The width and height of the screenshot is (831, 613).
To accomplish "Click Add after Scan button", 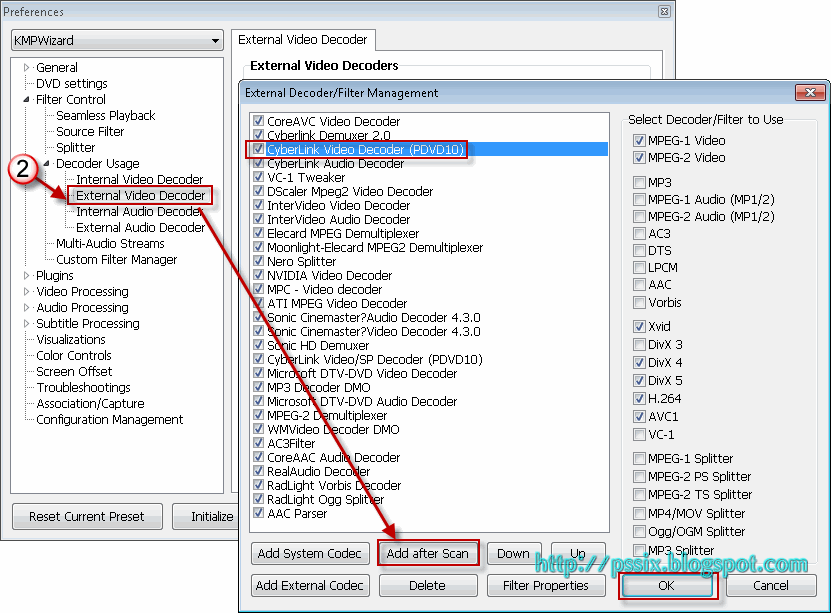I will click(428, 553).
